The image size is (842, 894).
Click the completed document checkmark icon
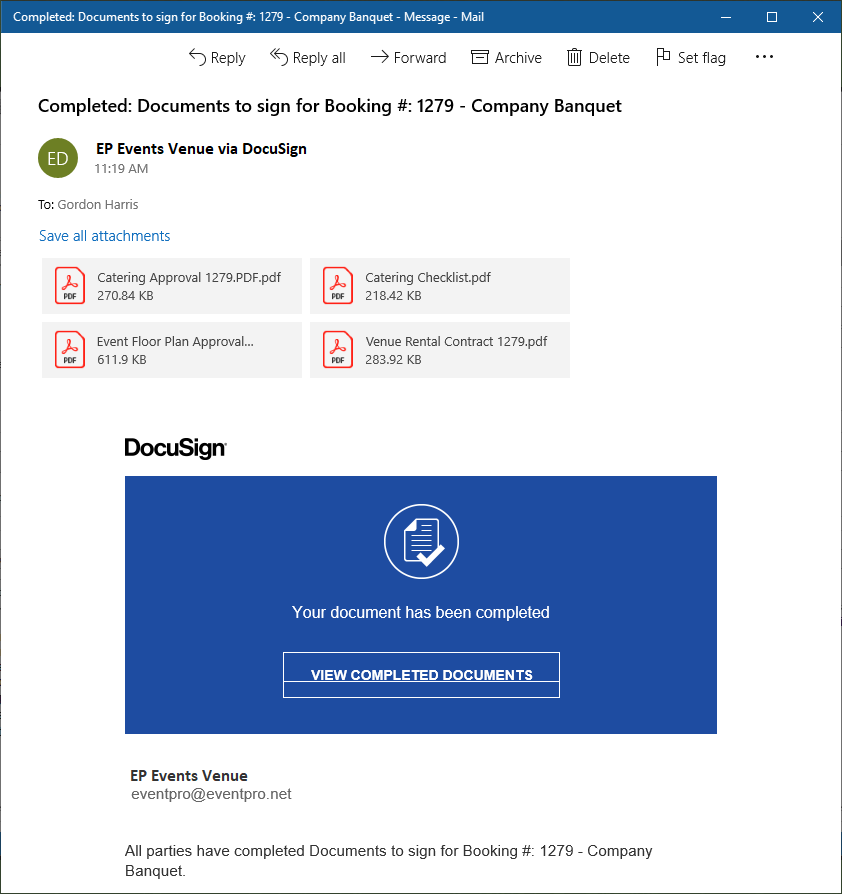click(421, 541)
